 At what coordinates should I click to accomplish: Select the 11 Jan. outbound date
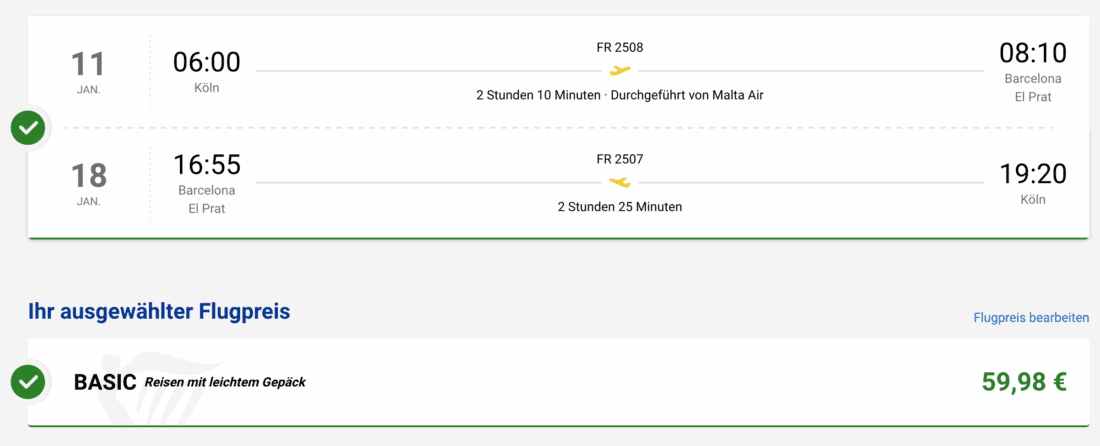point(88,72)
